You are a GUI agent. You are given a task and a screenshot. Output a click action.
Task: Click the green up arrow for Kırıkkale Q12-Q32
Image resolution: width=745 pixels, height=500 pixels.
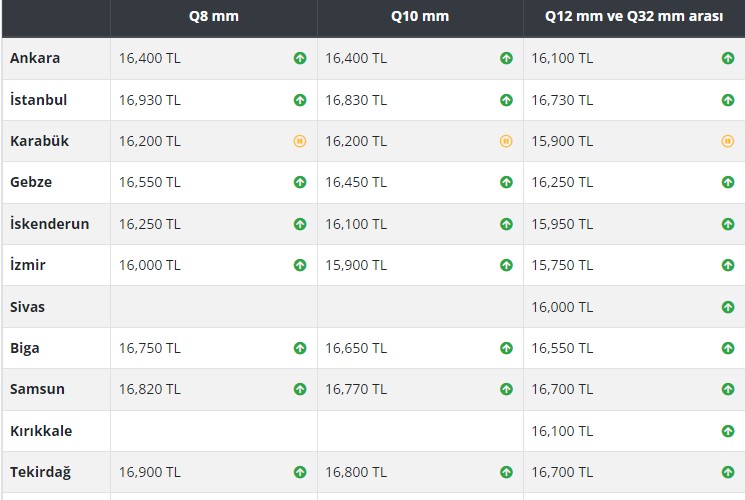coord(728,431)
